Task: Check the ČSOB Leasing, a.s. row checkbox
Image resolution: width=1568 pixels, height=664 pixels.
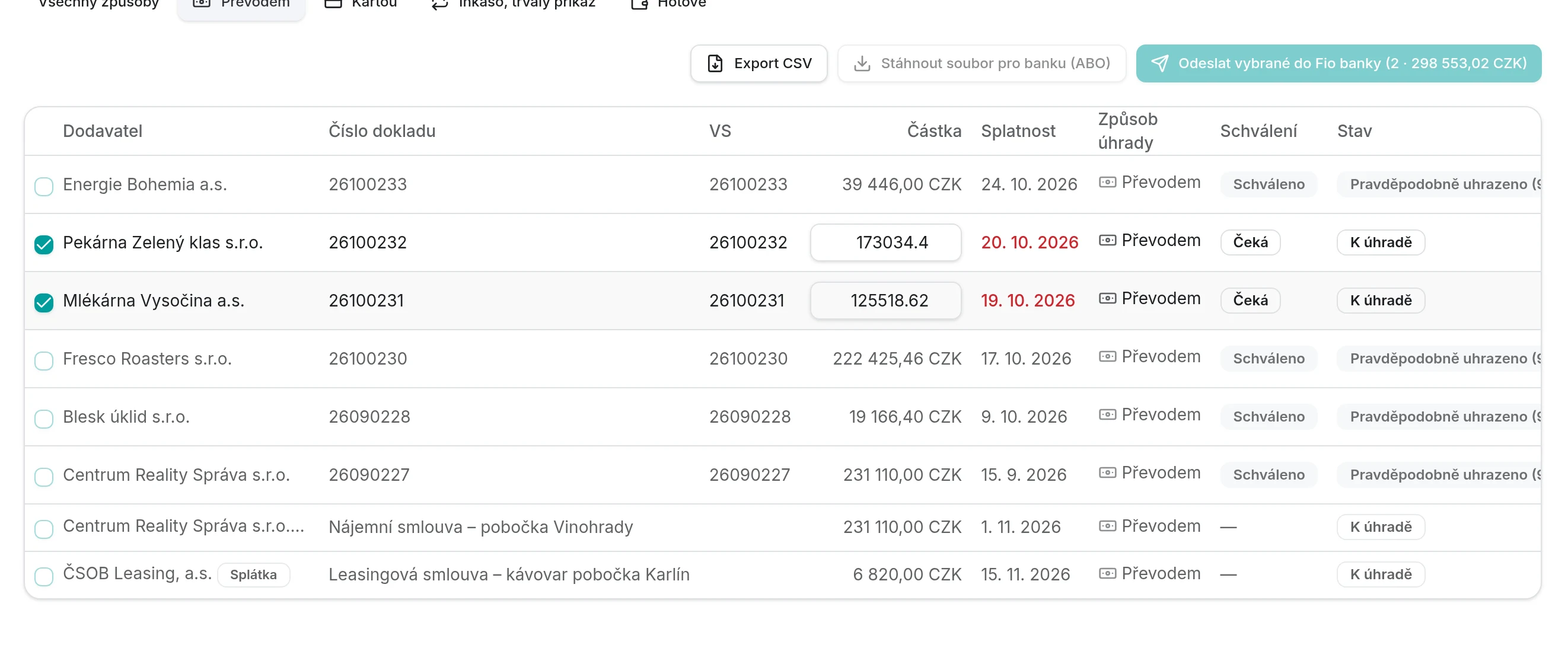Action: [44, 576]
